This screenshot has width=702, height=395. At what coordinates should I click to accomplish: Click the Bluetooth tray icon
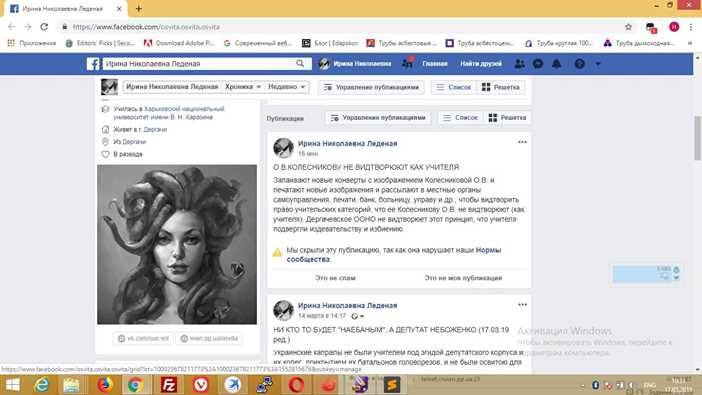coord(595,385)
